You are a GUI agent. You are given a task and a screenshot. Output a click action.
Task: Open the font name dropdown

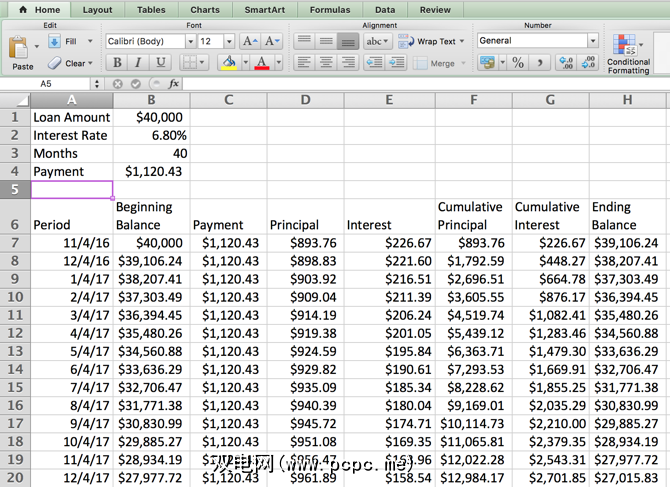pyautogui.click(x=190, y=42)
